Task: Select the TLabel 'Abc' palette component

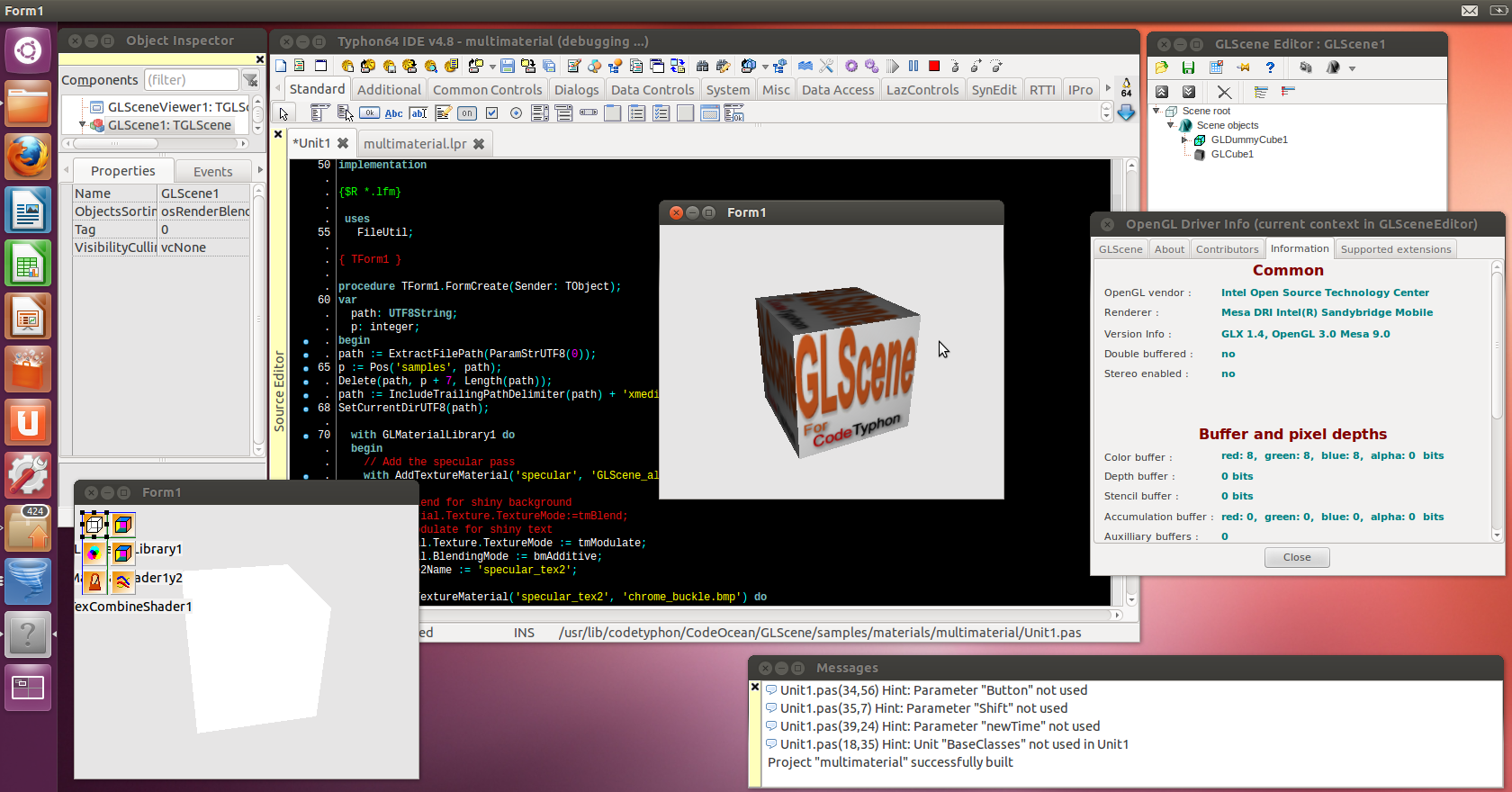Action: (x=393, y=112)
